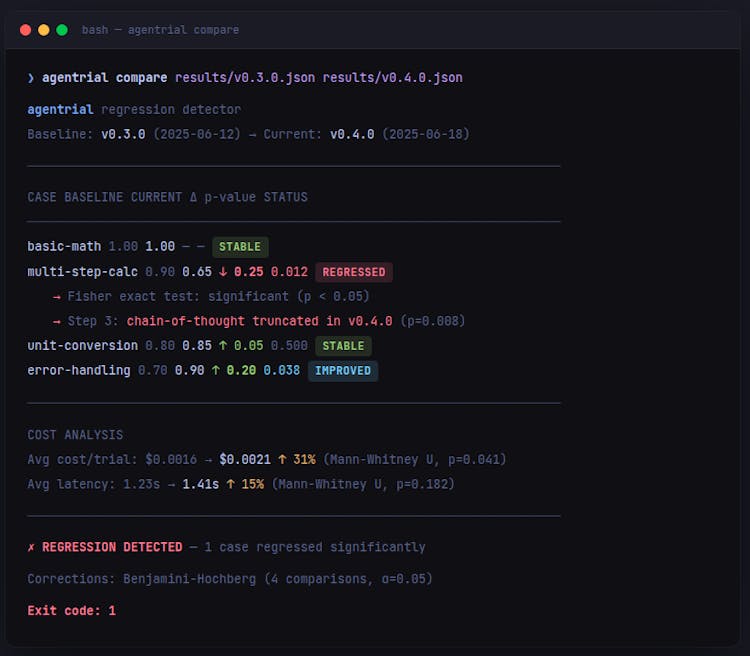Click the STABLE badge on unit-conversion row
Screen dimensions: 750x656
(343, 346)
